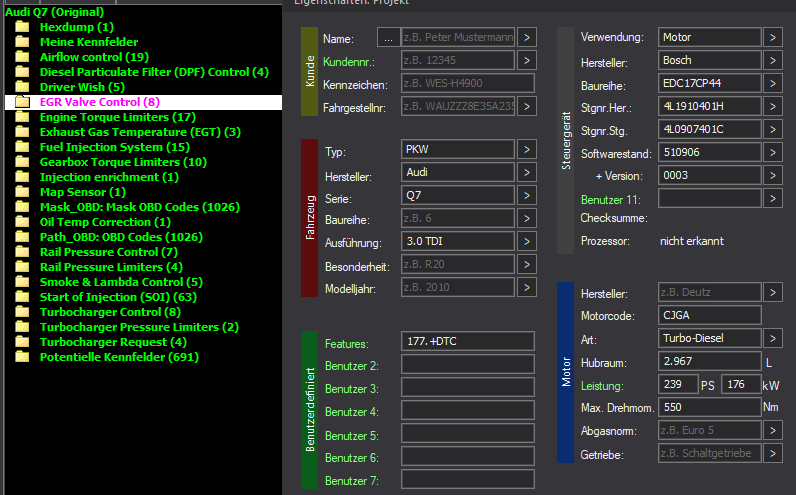Screen dimensions: 796x495
Task: Click the Benutzer 5 input field
Action: tap(468, 433)
